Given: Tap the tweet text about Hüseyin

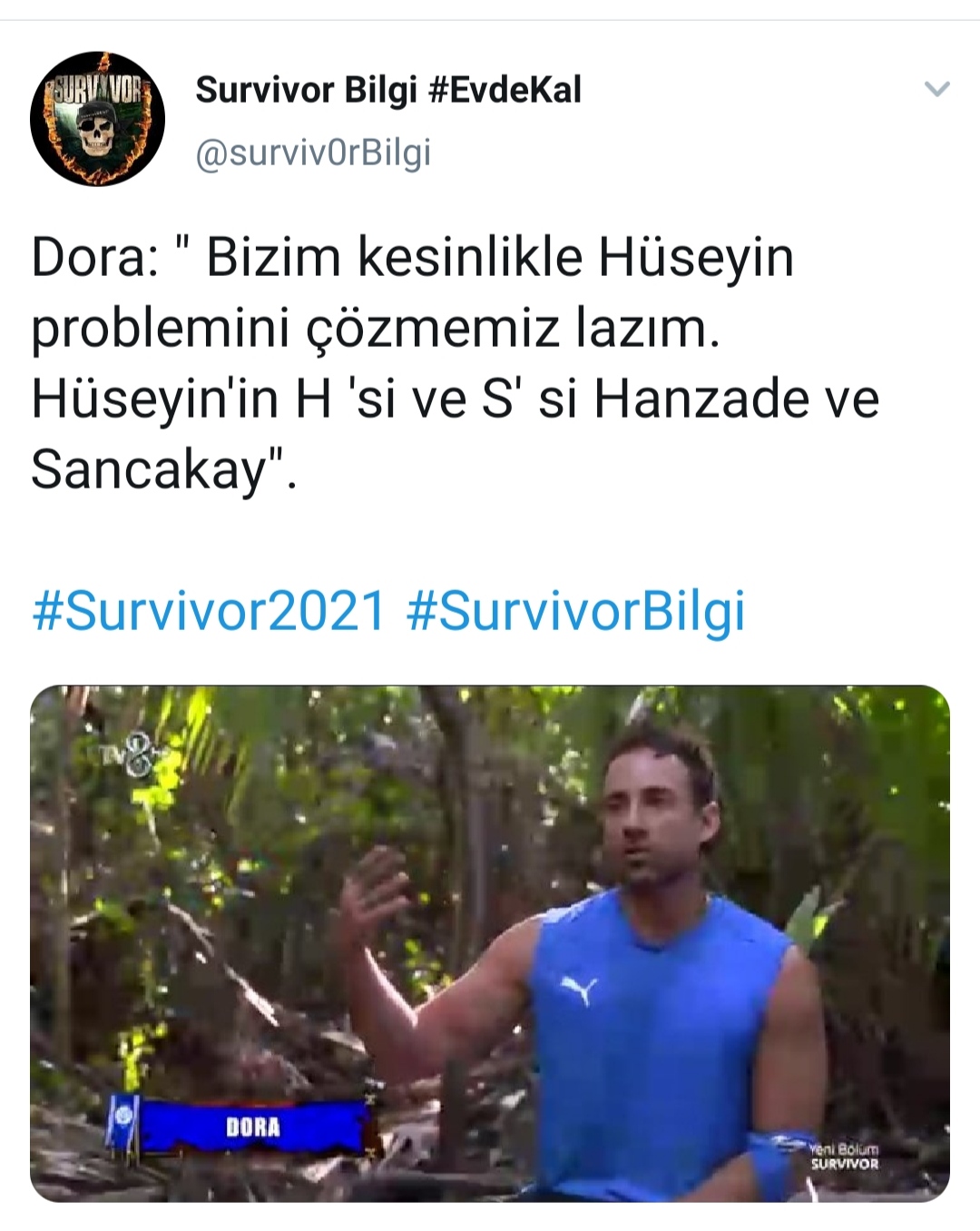Looking at the screenshot, I should pyautogui.click(x=456, y=363).
